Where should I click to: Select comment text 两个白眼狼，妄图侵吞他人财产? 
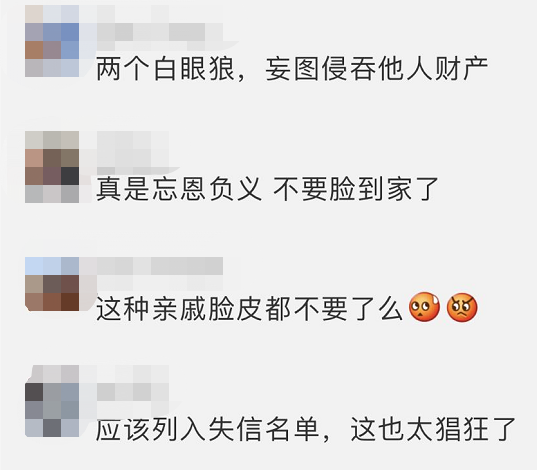[292, 70]
